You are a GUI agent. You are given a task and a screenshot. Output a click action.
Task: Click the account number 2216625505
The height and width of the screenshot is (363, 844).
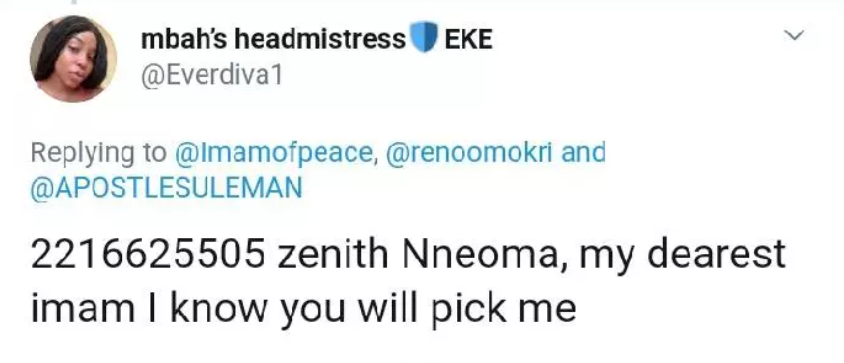[x=147, y=255]
